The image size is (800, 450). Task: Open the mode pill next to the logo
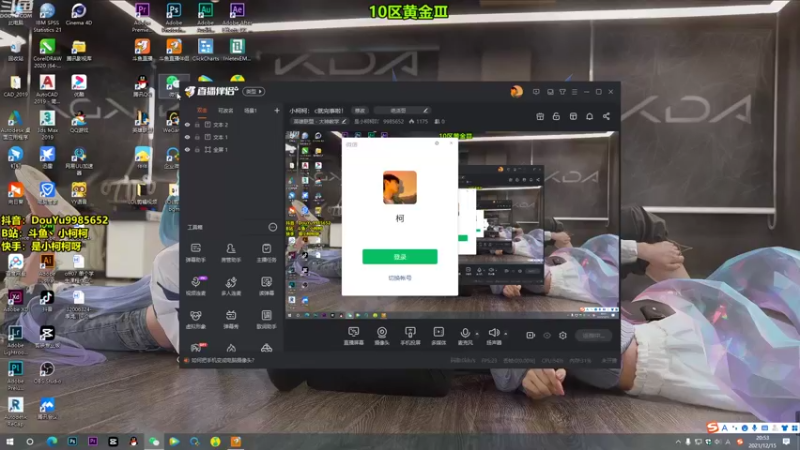(x=254, y=92)
